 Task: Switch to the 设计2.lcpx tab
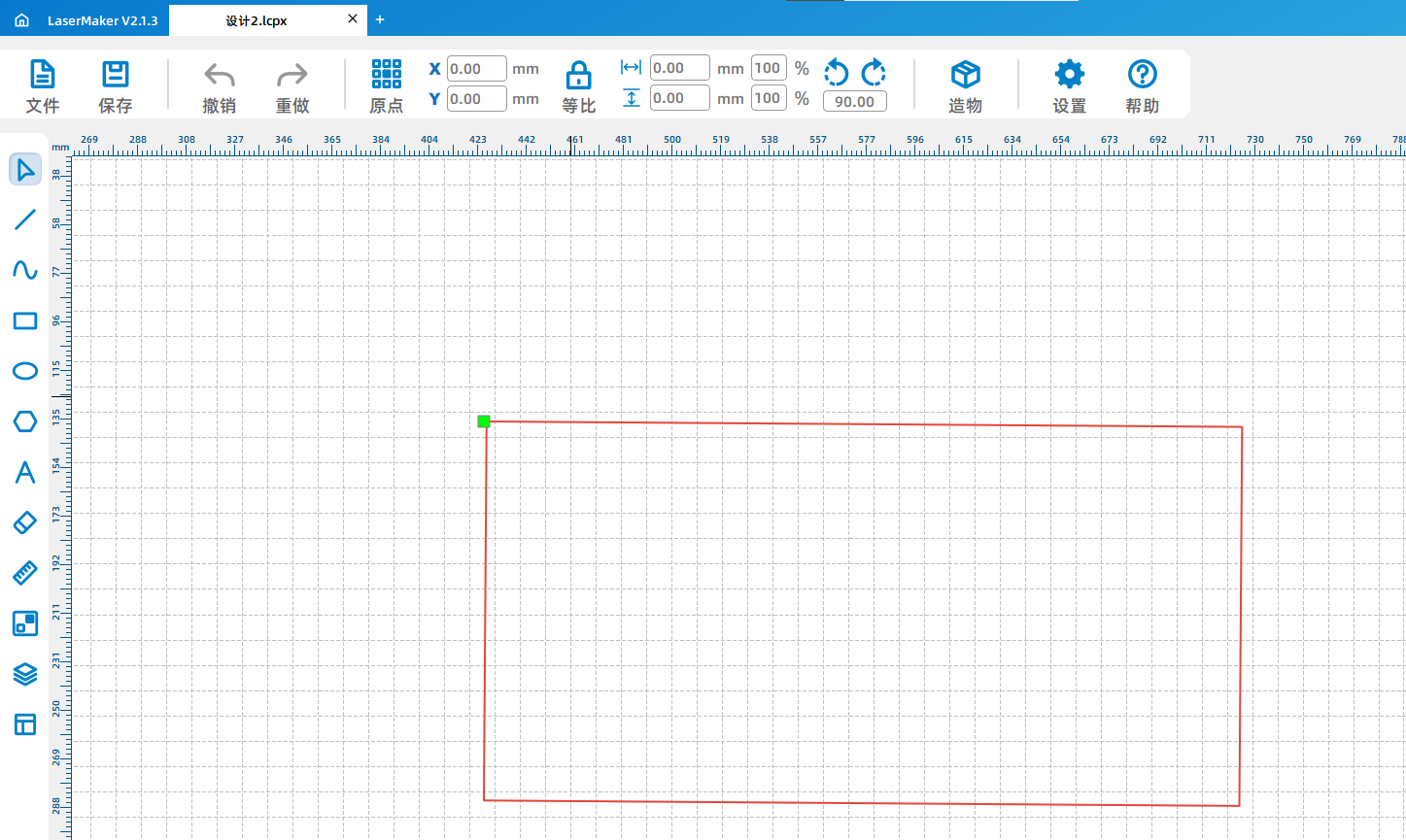tap(257, 20)
